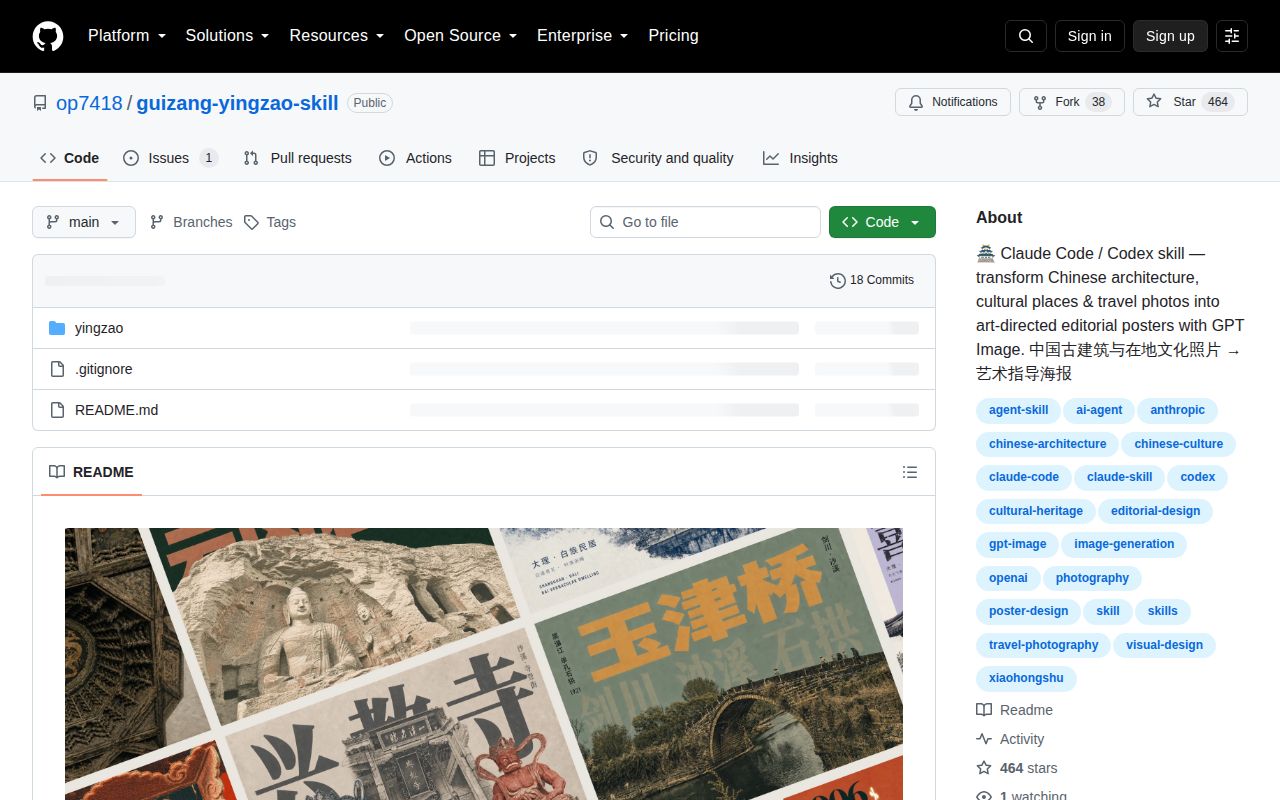View Tags via the tag icon link
Image resolution: width=1280 pixels, height=800 pixels.
[x=270, y=222]
